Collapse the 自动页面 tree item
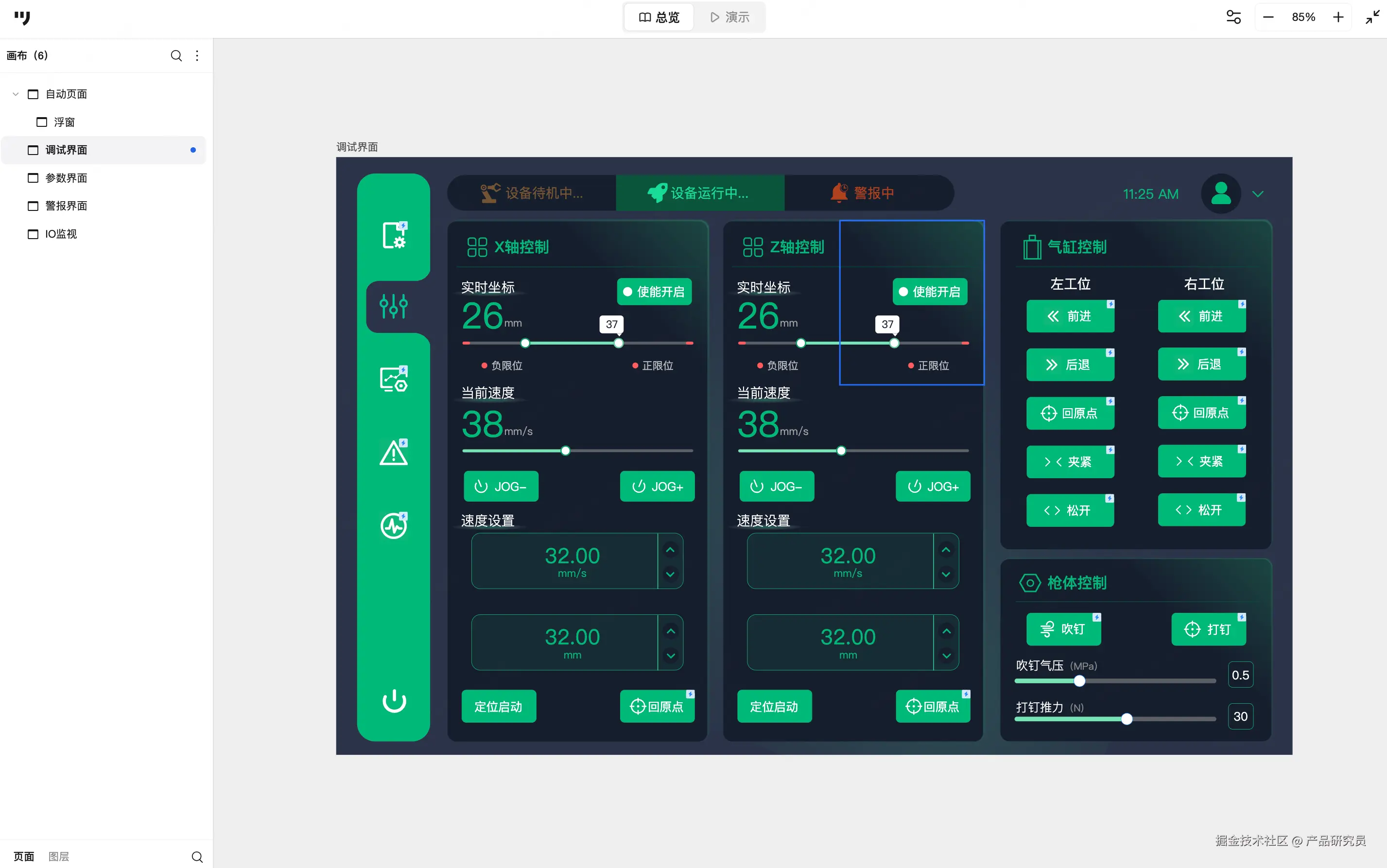This screenshot has width=1387, height=868. (x=16, y=94)
